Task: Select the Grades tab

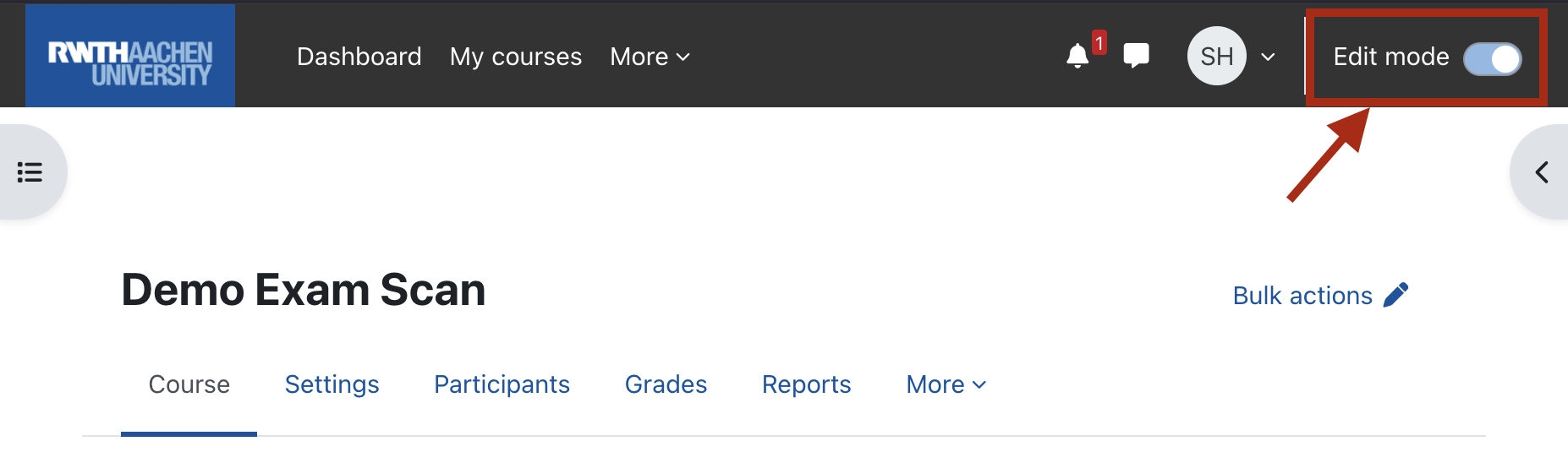Action: click(x=666, y=384)
